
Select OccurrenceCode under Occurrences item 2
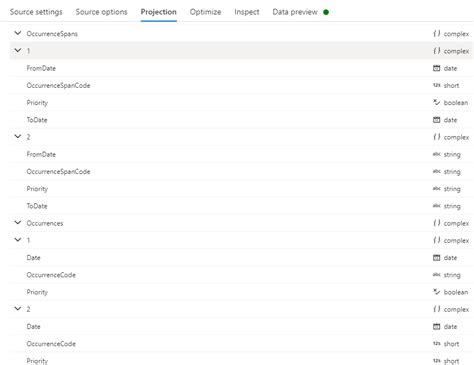point(51,344)
